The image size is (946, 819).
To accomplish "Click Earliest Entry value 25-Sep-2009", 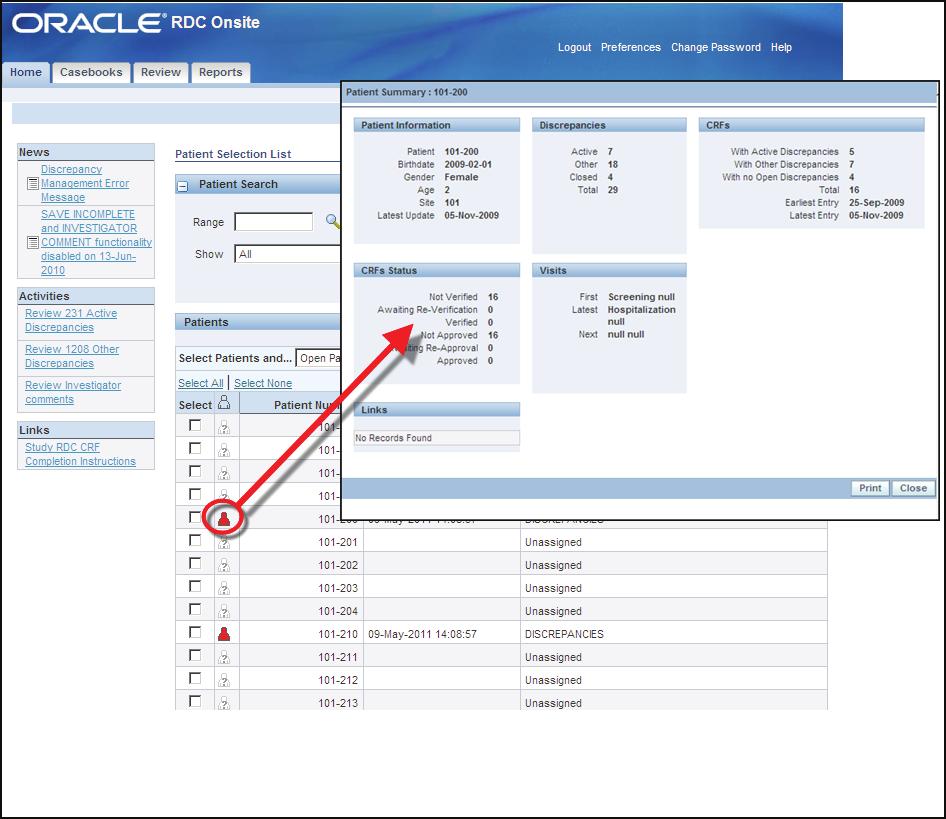I will point(876,203).
